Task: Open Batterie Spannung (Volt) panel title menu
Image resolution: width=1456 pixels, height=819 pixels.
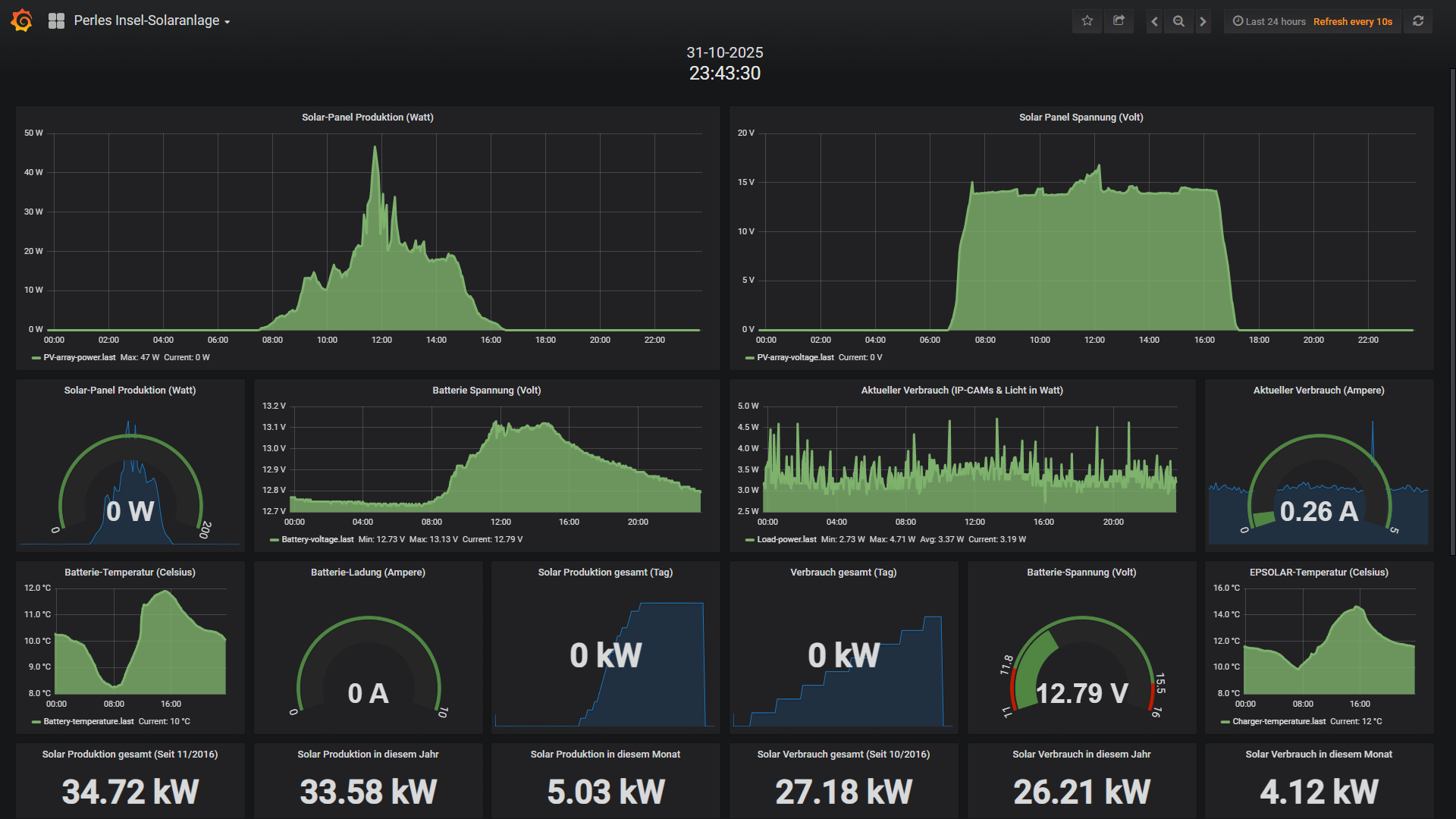Action: (486, 390)
